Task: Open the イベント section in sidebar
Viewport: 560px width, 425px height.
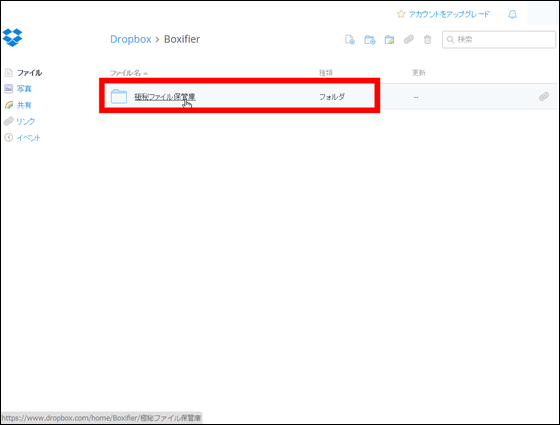Action: click(29, 138)
